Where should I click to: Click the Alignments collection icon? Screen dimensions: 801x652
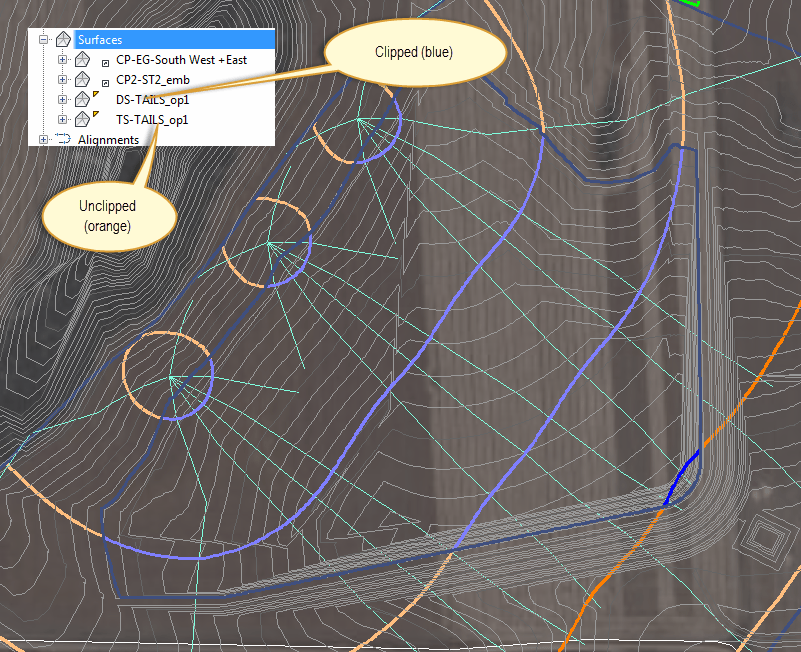pos(63,138)
